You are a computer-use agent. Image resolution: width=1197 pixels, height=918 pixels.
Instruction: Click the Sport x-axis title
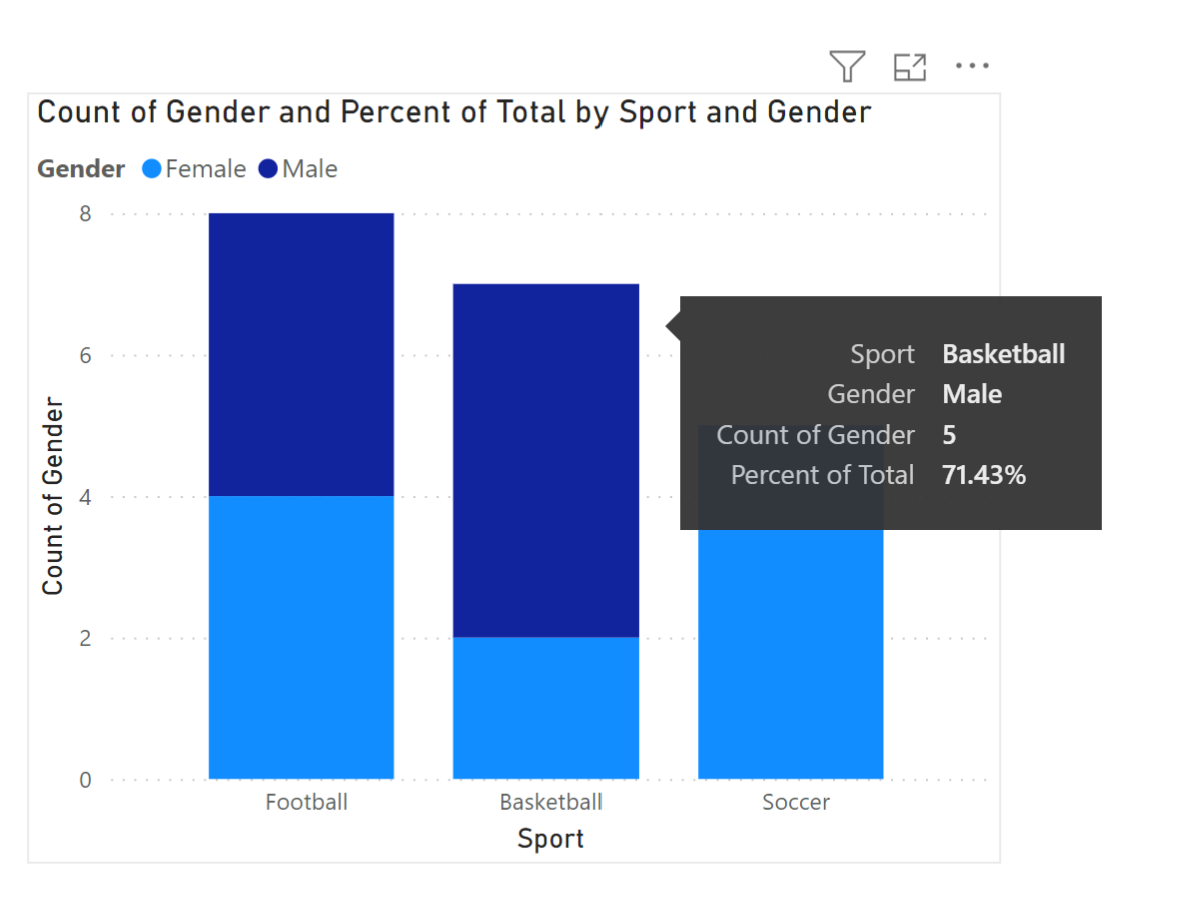(550, 838)
